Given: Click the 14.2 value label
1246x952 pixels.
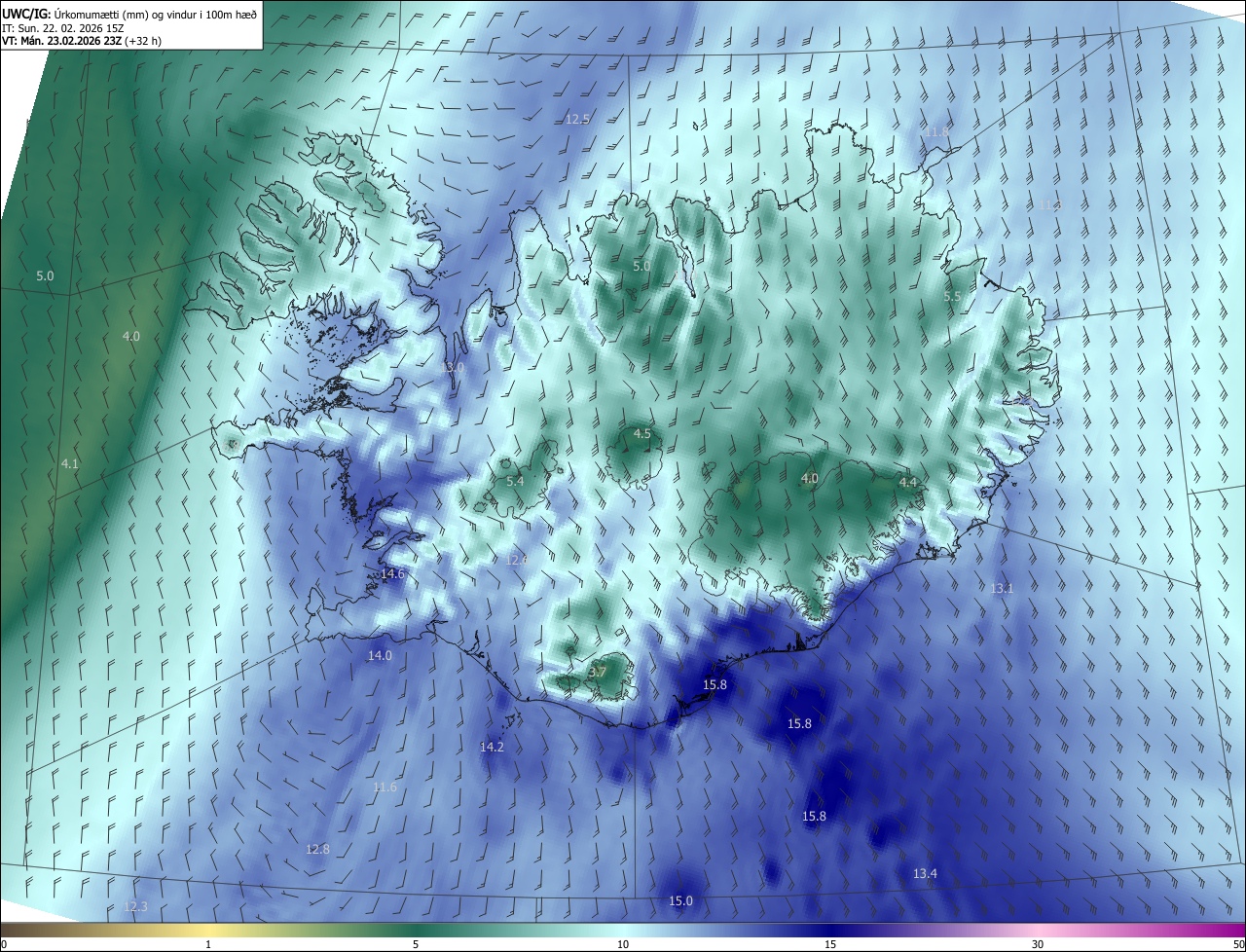Looking at the screenshot, I should coord(493,748).
